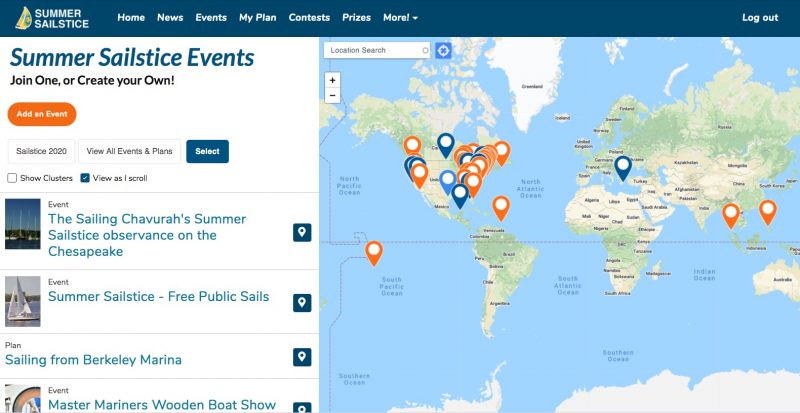This screenshot has height=413, width=800.
Task: Show Sailing from Berkeley Marina location pin
Action: (x=302, y=357)
